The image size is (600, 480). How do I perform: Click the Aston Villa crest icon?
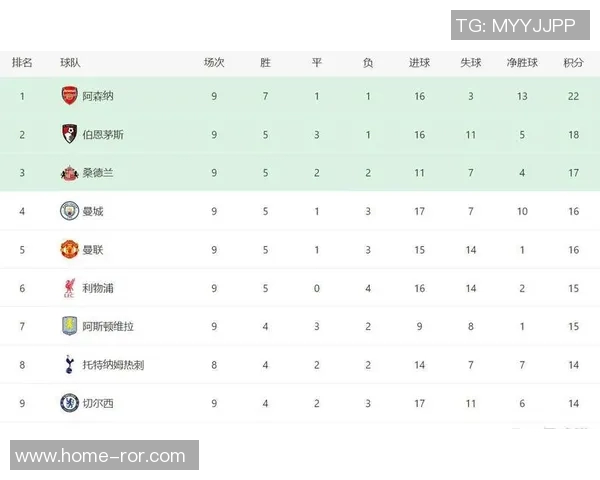tap(69, 326)
